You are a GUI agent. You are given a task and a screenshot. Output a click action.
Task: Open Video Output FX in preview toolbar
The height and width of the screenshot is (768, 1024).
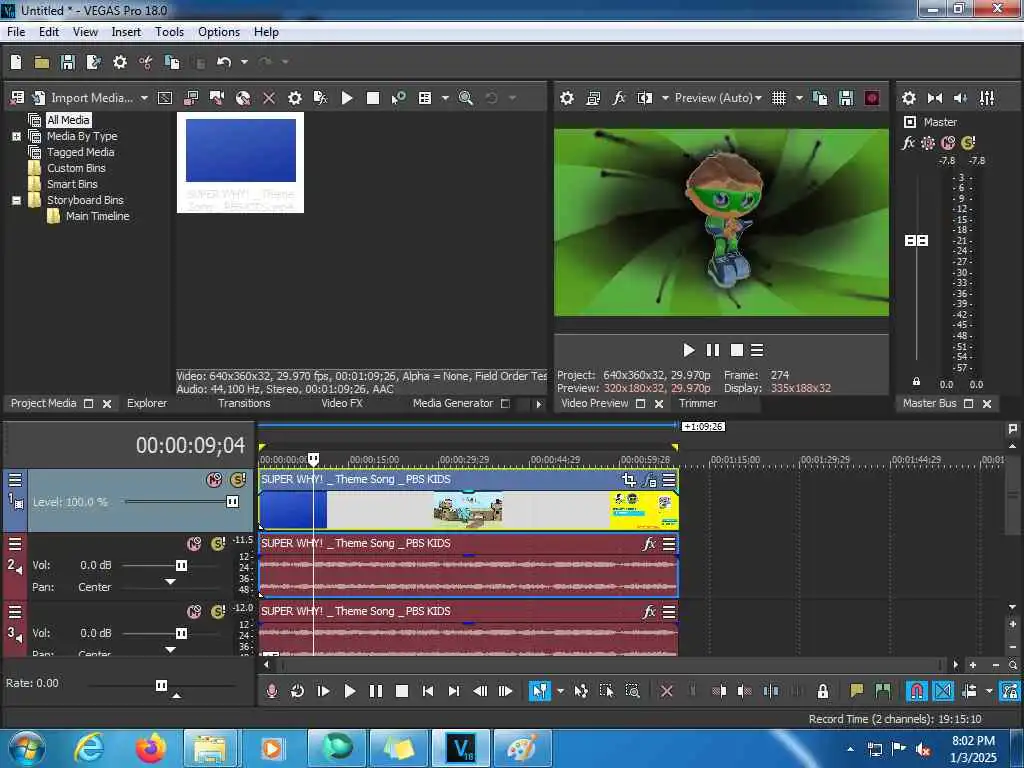pyautogui.click(x=618, y=98)
